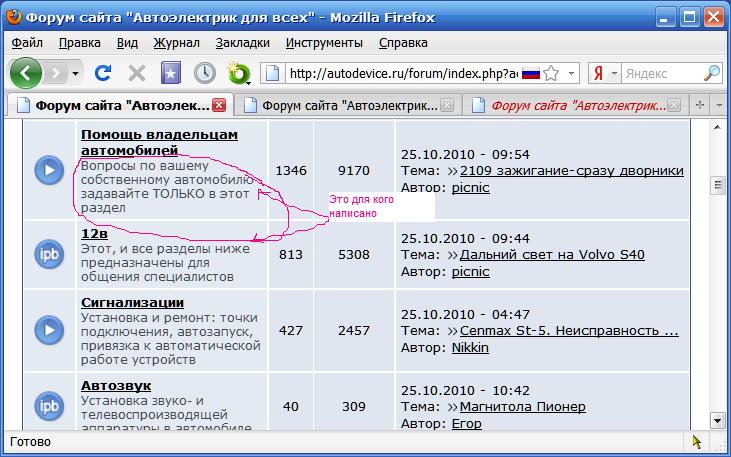Click the Russian flag icon in the address bar
Image resolution: width=731 pixels, height=457 pixels.
531,74
